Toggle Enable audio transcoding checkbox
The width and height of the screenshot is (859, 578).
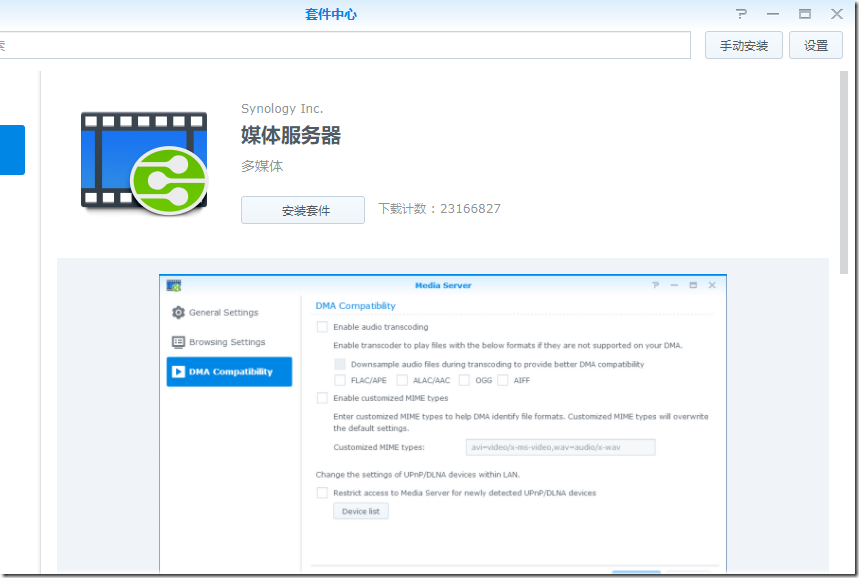tap(322, 327)
